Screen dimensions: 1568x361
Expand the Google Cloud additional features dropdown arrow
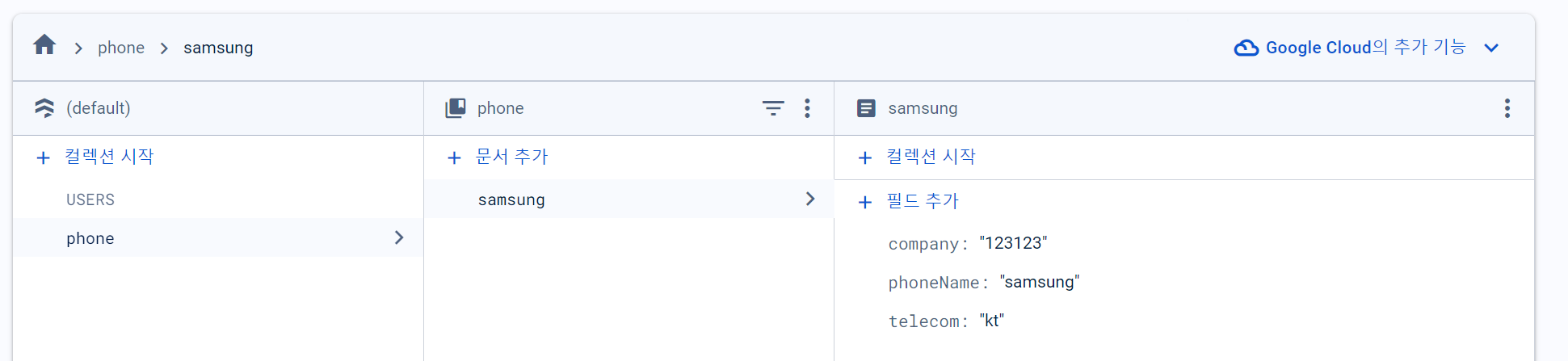1491,48
